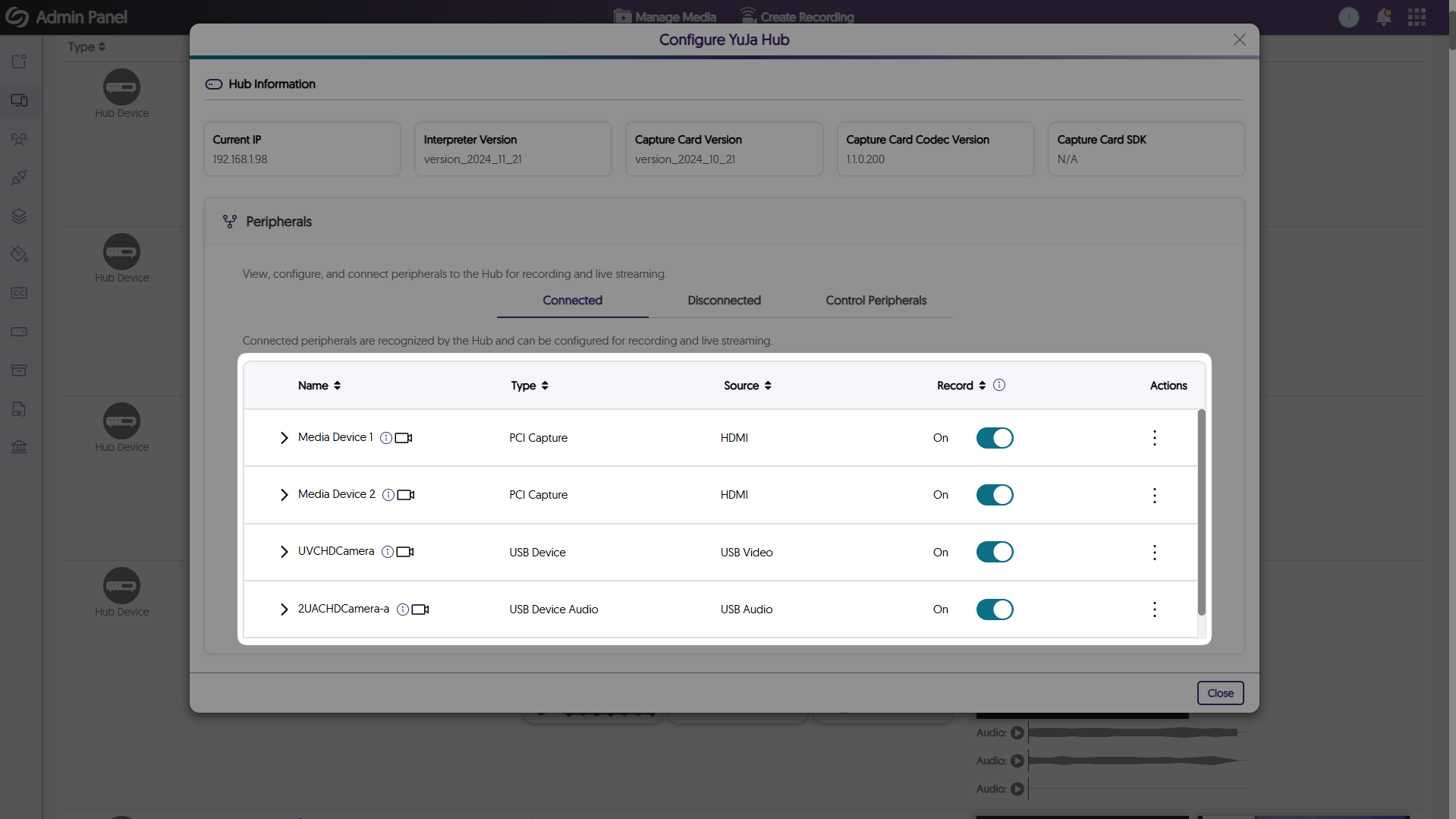Open the Control Peripherals tab
This screenshot has height=819, width=1456.
876,301
